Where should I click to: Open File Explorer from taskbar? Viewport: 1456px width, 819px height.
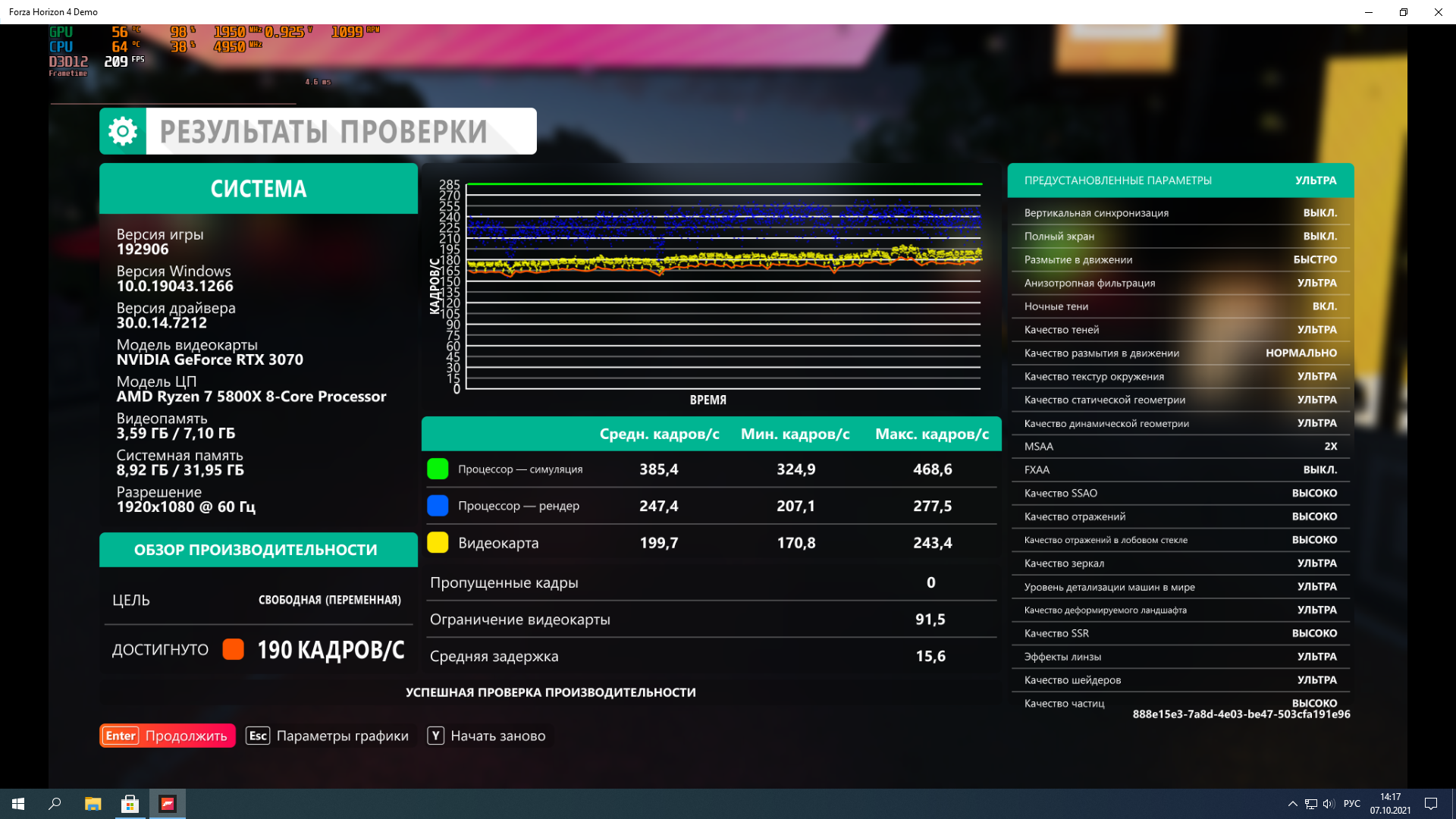tap(93, 804)
